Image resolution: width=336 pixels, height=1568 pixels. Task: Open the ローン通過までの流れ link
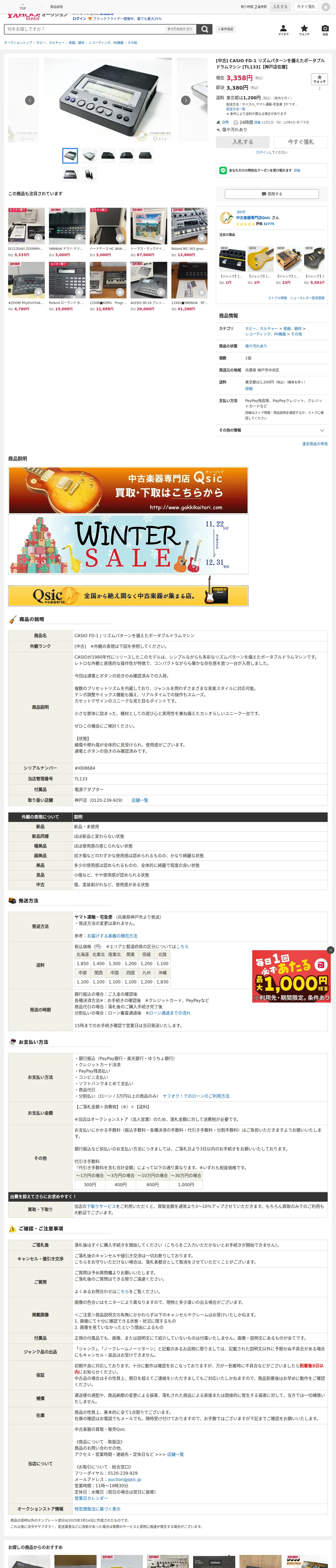tap(170, 1013)
